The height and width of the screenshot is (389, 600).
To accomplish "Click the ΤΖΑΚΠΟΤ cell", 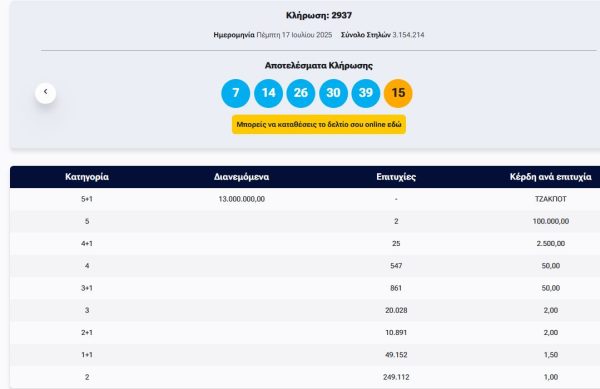I will click(551, 199).
